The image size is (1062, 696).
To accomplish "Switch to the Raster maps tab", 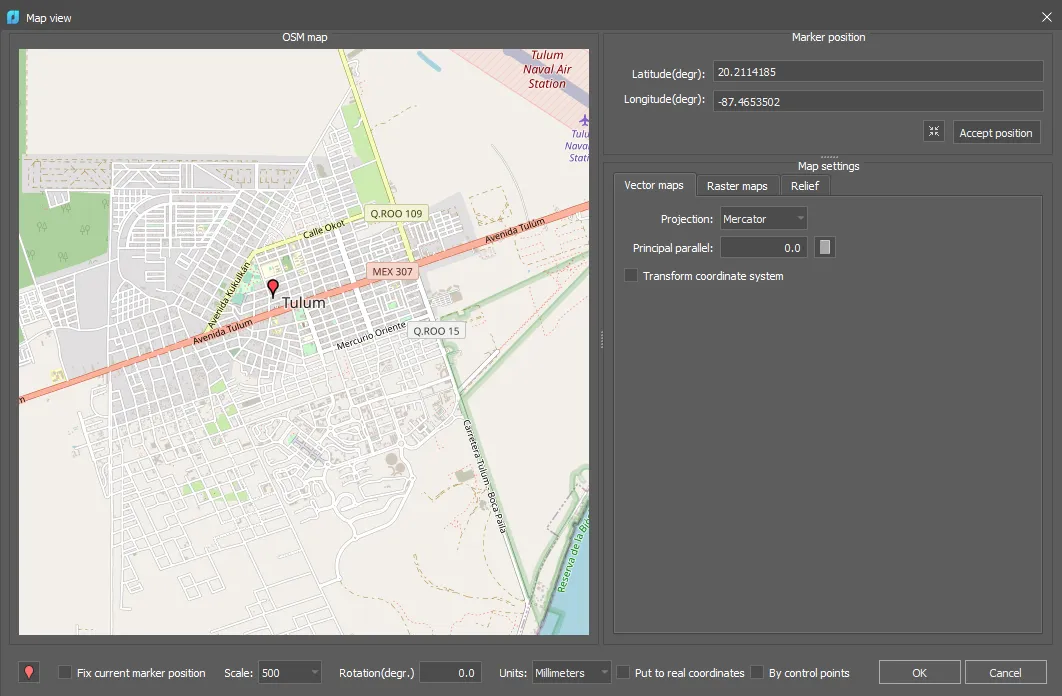I will point(737,185).
